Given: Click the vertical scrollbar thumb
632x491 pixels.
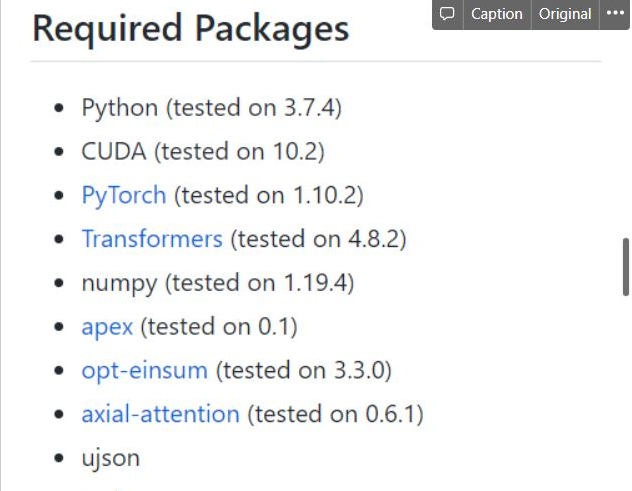Looking at the screenshot, I should tap(626, 267).
